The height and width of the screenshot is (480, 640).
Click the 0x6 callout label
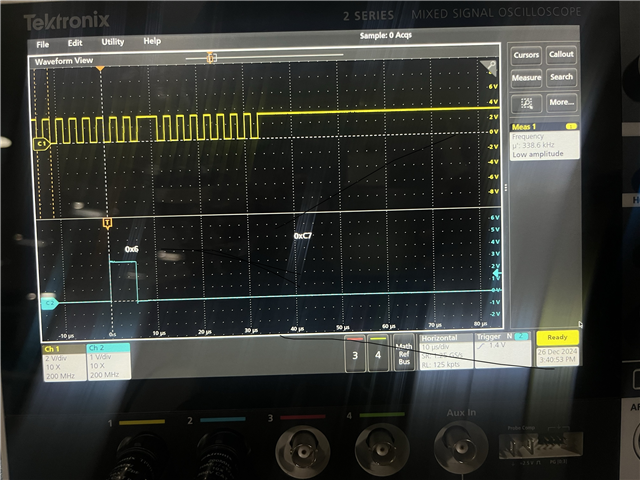click(x=131, y=249)
